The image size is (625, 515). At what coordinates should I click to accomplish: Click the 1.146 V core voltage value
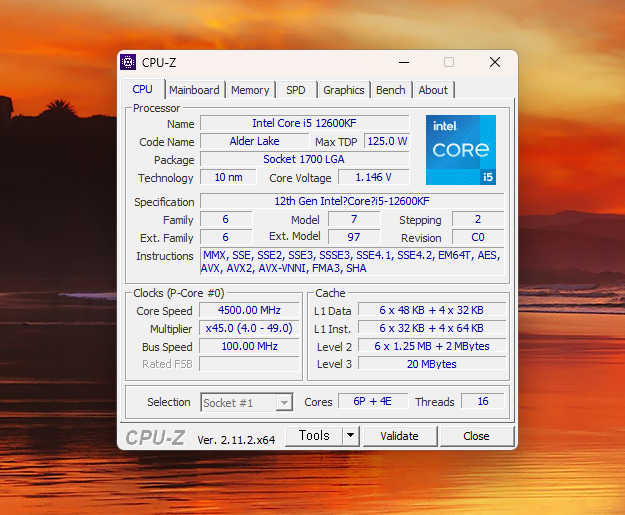point(373,177)
